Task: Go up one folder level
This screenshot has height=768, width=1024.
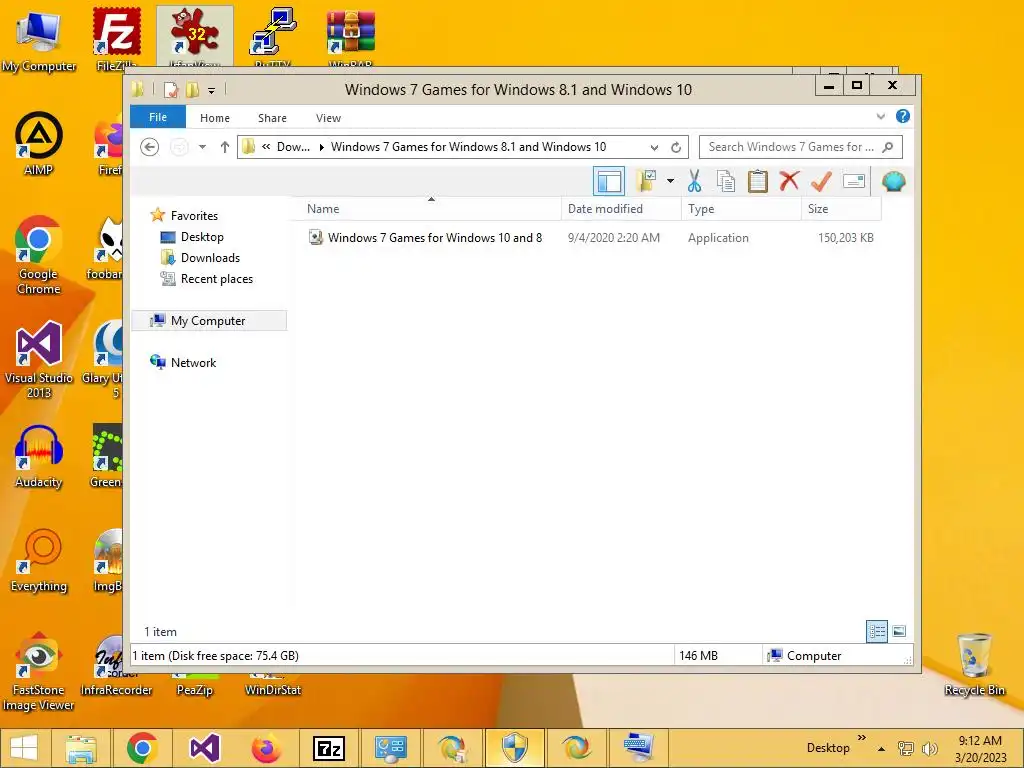Action: tap(225, 147)
